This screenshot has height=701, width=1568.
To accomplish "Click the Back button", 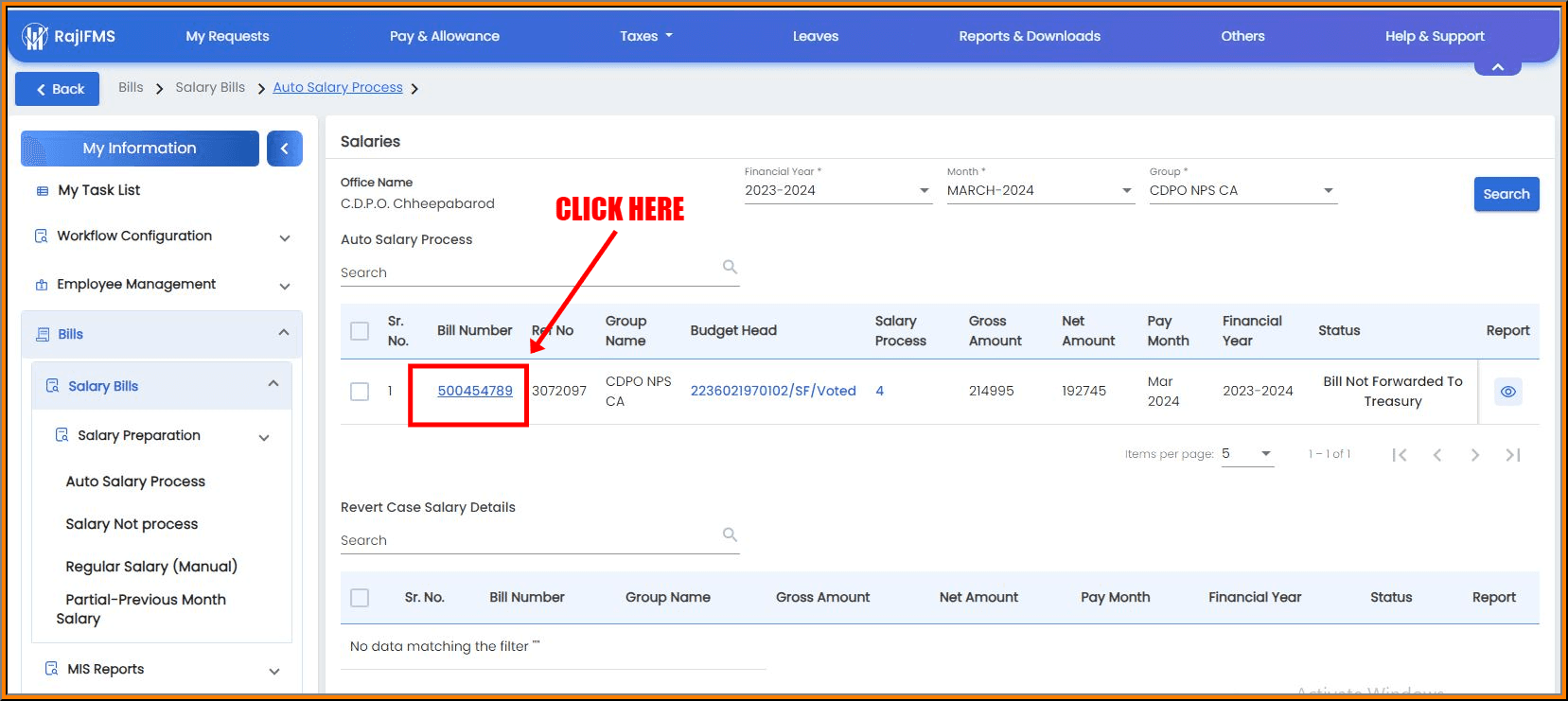I will [57, 89].
